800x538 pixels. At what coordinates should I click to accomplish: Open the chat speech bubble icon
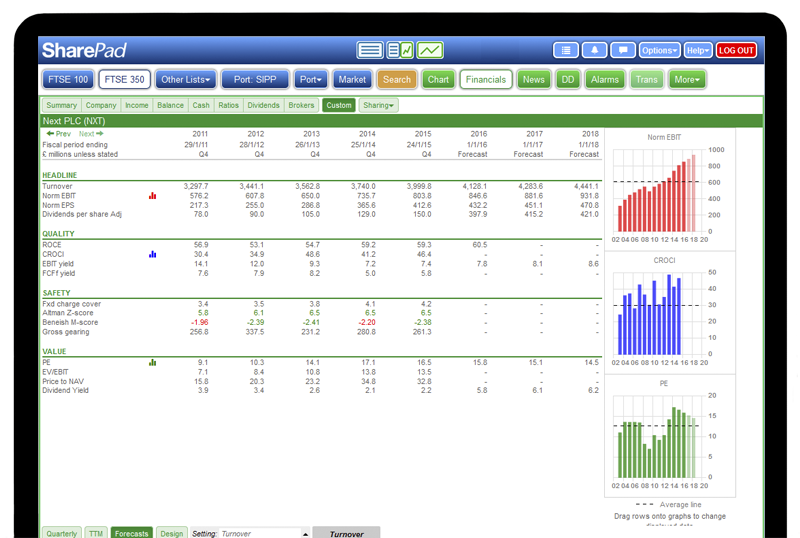point(622,50)
